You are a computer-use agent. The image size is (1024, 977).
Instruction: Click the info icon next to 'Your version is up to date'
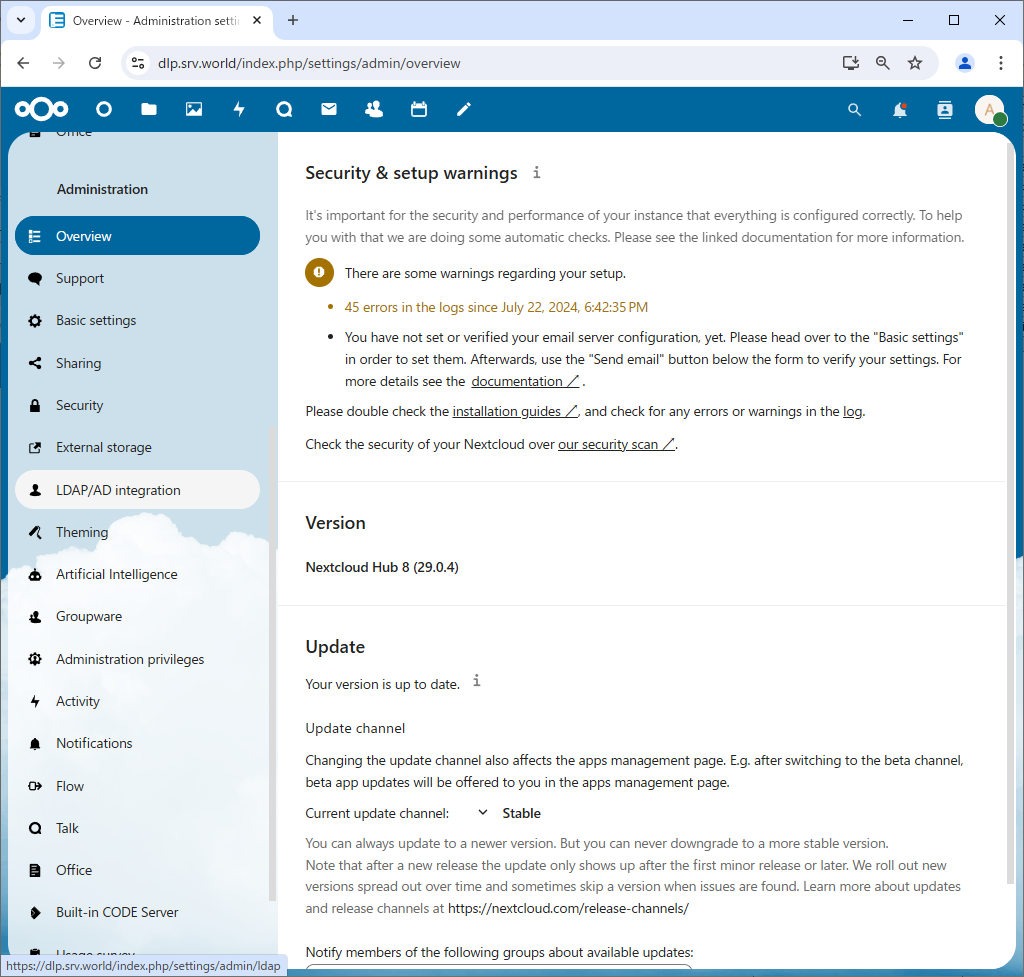pyautogui.click(x=477, y=681)
